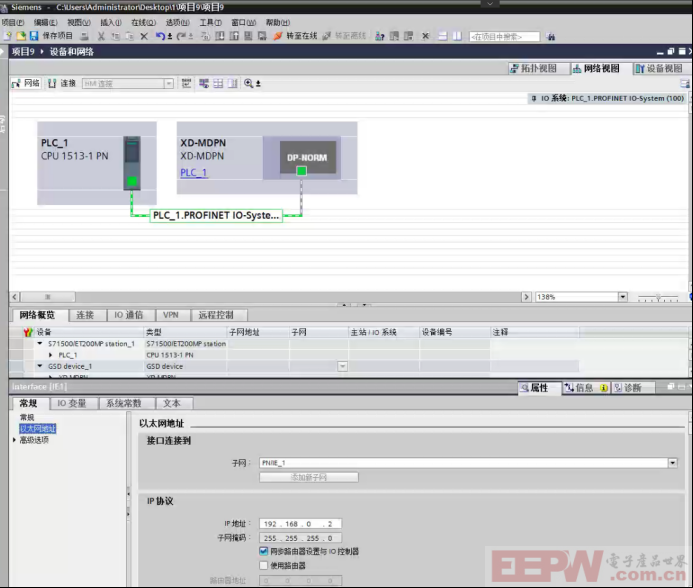The width and height of the screenshot is (693, 588).
Task: Open the 窗口 (Window) menu
Action: point(244,23)
